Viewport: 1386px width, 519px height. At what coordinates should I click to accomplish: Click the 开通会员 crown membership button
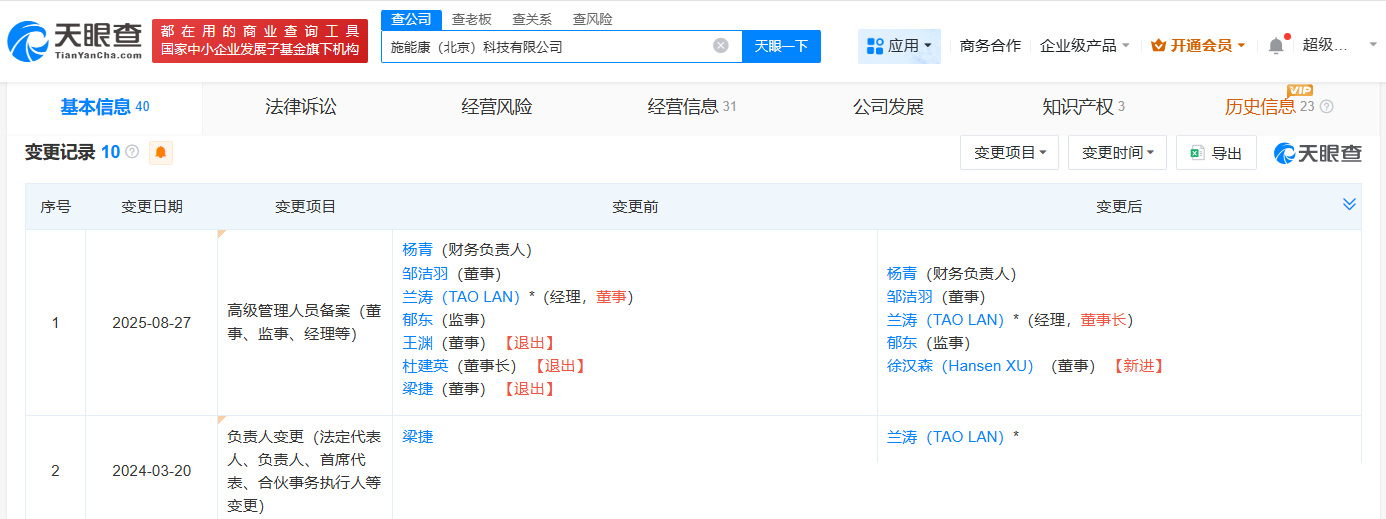tap(1198, 46)
